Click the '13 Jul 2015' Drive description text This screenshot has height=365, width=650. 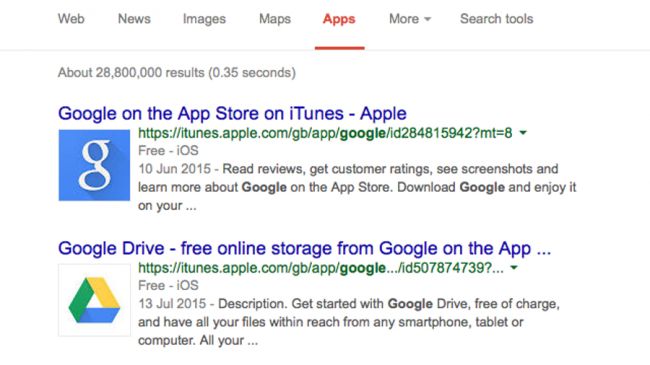click(x=349, y=322)
